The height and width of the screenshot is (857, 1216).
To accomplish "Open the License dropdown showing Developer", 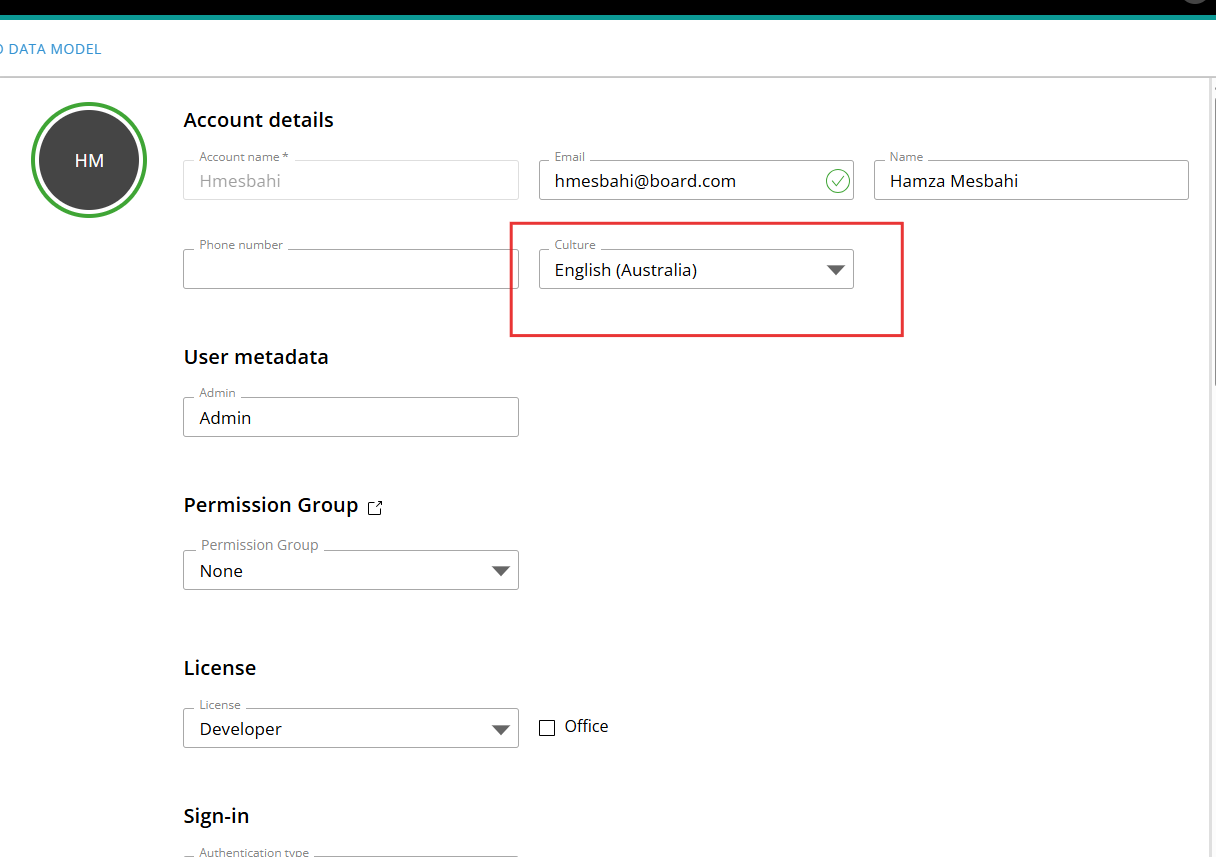I will [351, 728].
